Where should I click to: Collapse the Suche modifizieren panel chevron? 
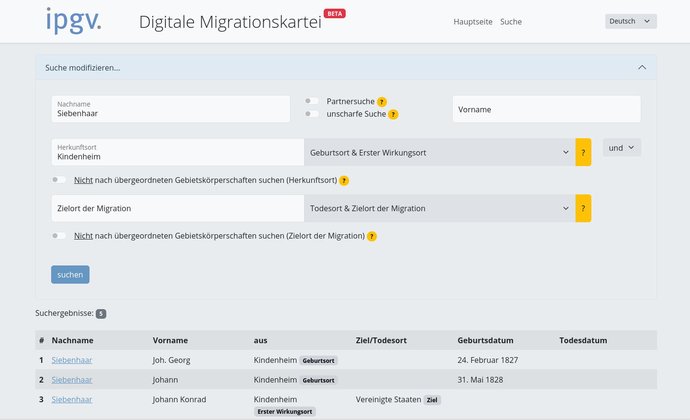point(642,67)
